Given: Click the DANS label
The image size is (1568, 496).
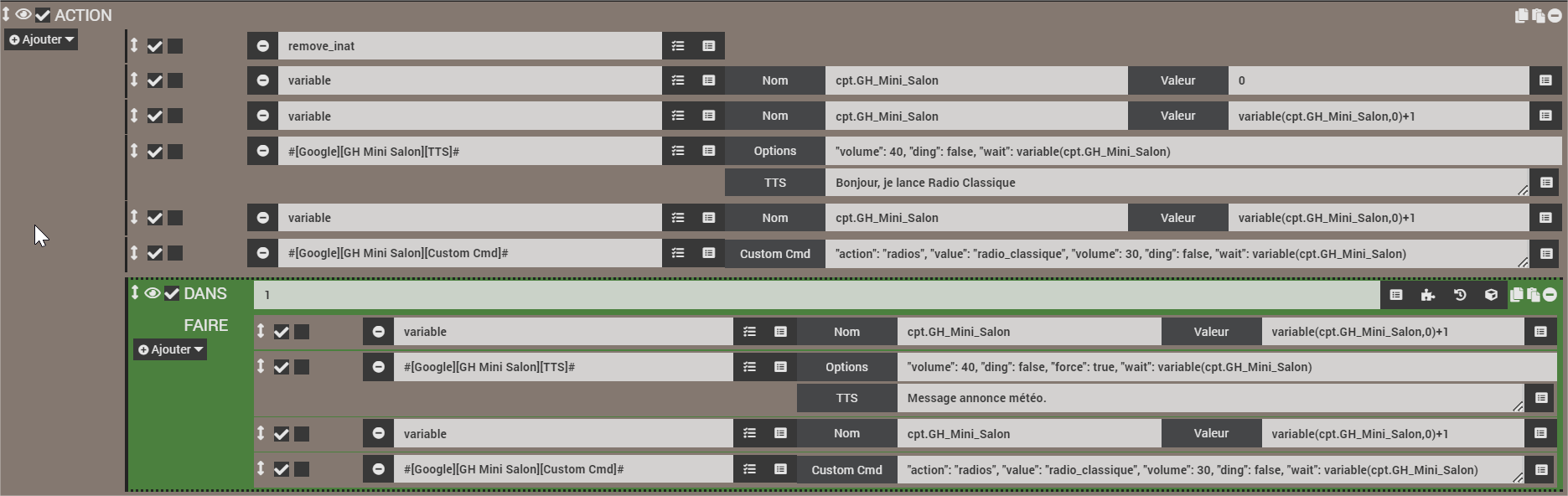Looking at the screenshot, I should 205,293.
